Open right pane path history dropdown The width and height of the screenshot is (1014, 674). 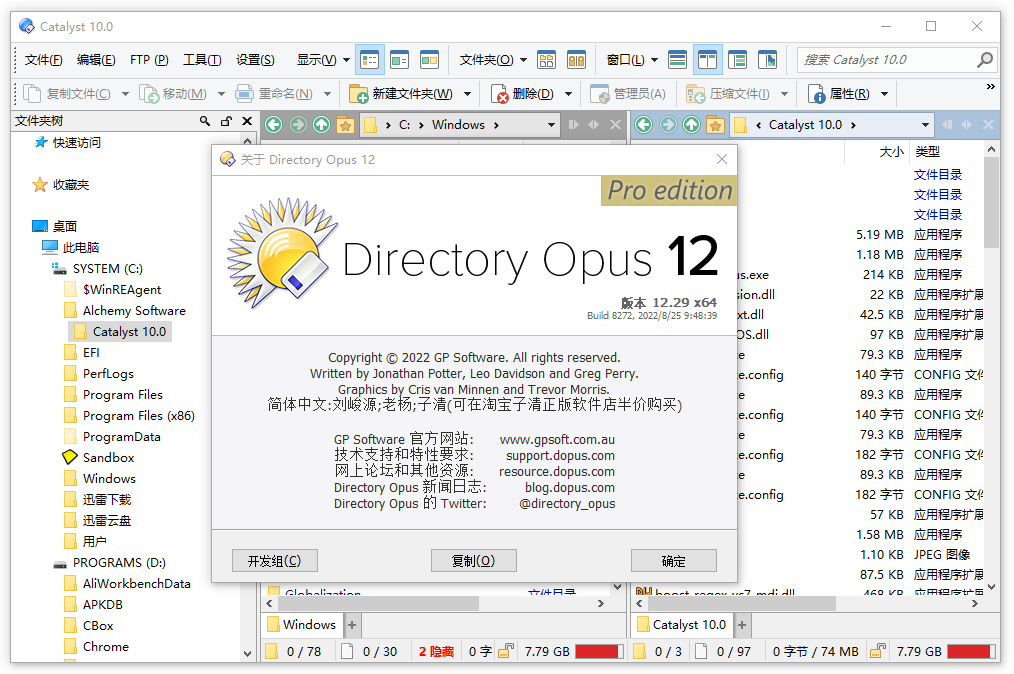click(925, 125)
